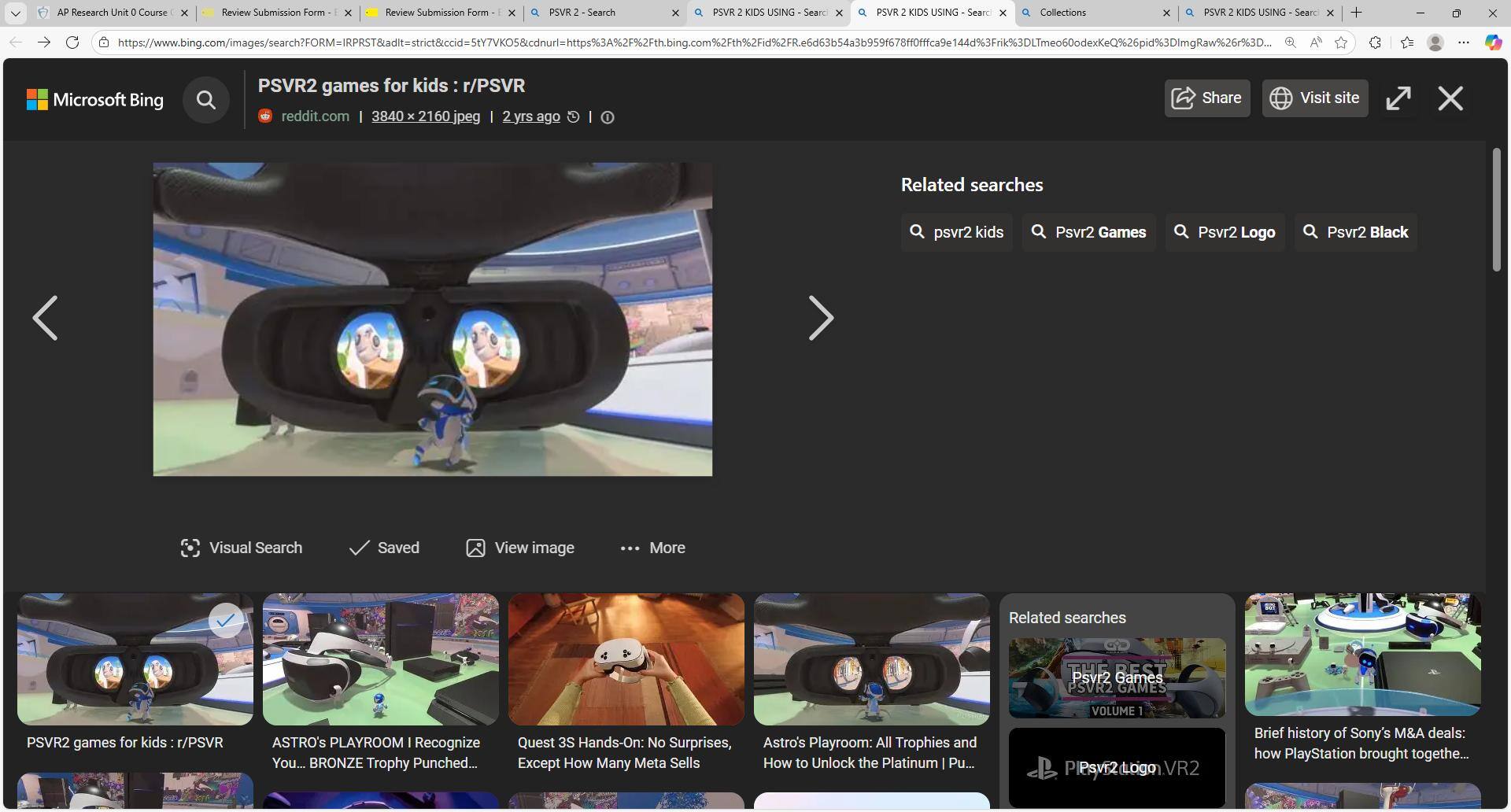Open the reddit.com source link

tap(315, 116)
